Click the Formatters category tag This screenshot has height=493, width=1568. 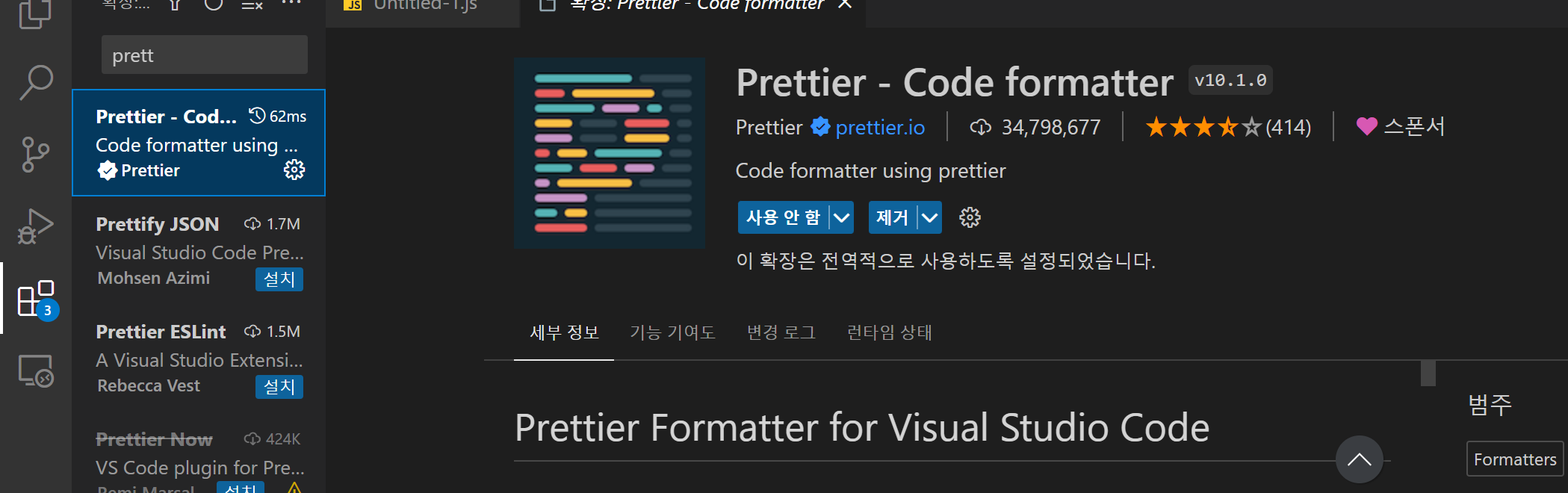point(1515,459)
